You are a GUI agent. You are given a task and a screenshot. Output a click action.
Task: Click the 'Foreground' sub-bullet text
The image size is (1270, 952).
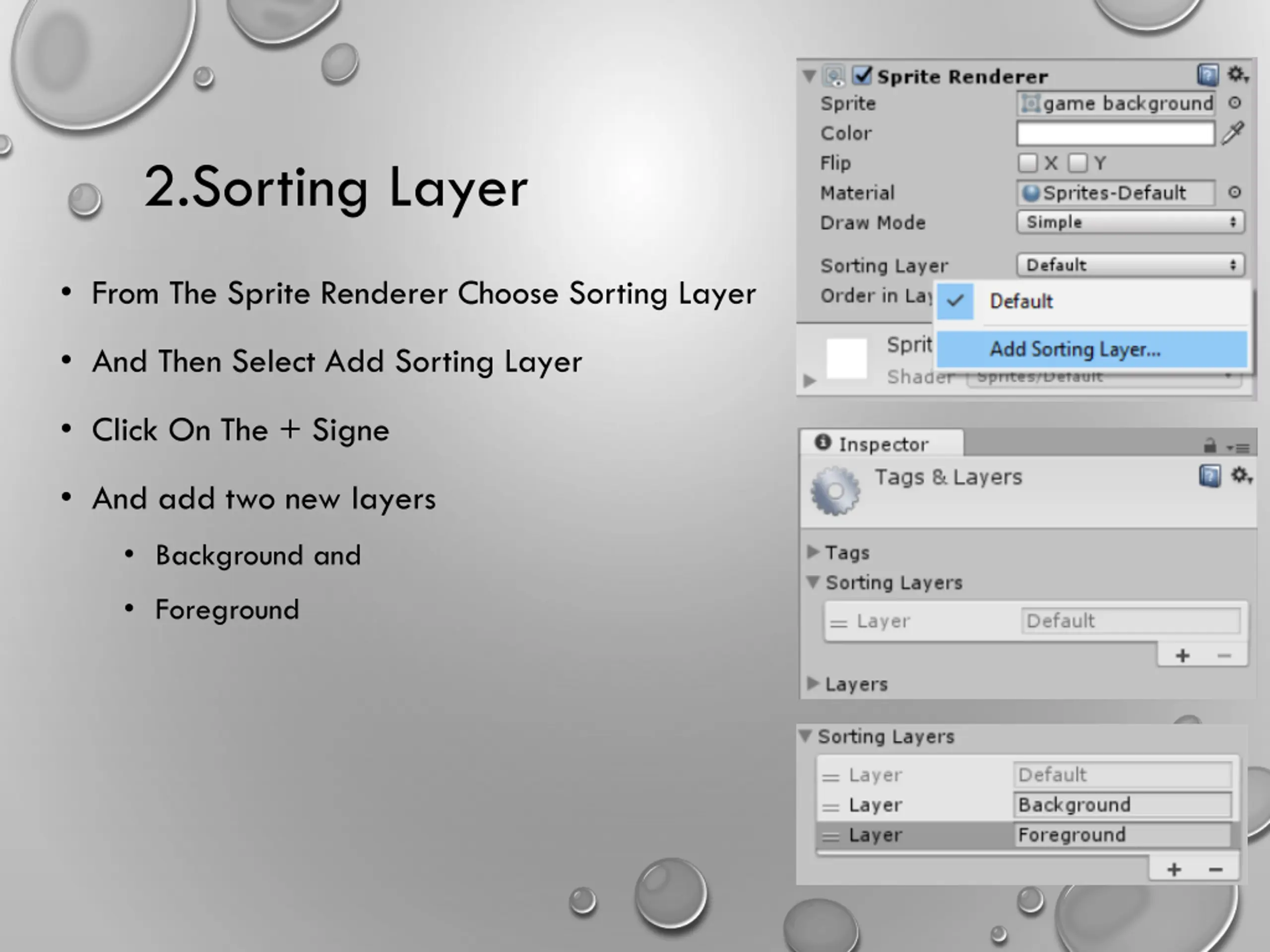pos(227,609)
